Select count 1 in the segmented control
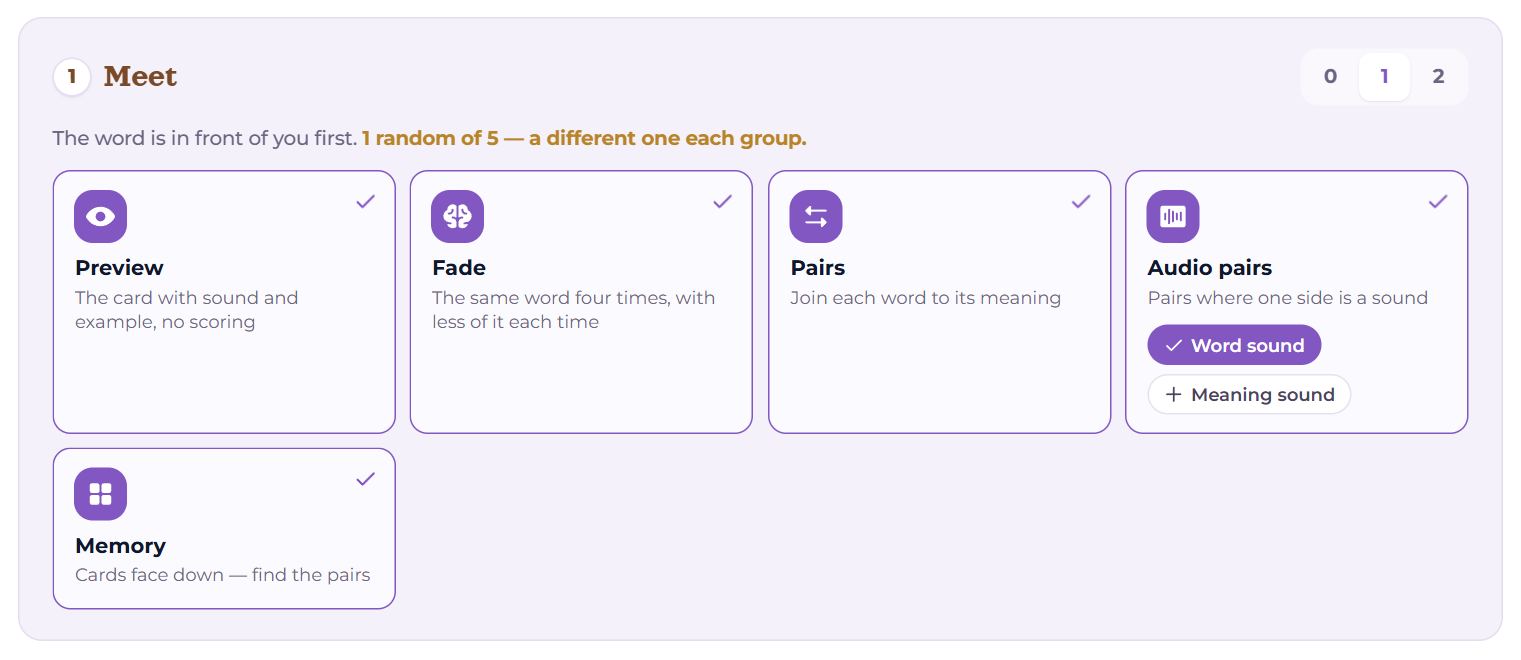This screenshot has height=660, width=1521. [1384, 77]
